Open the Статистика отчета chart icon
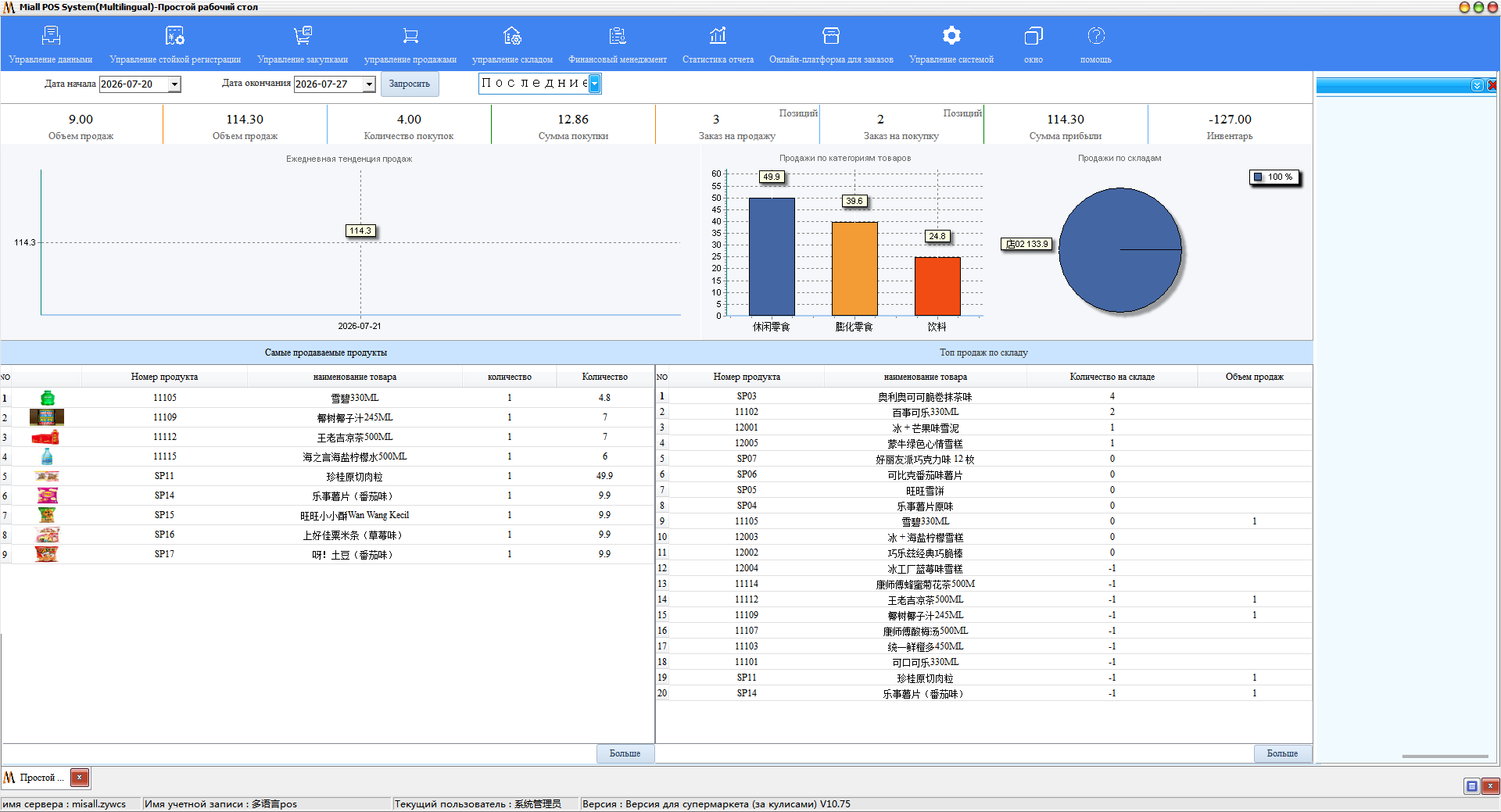The height and width of the screenshot is (812, 1501). coord(718,36)
